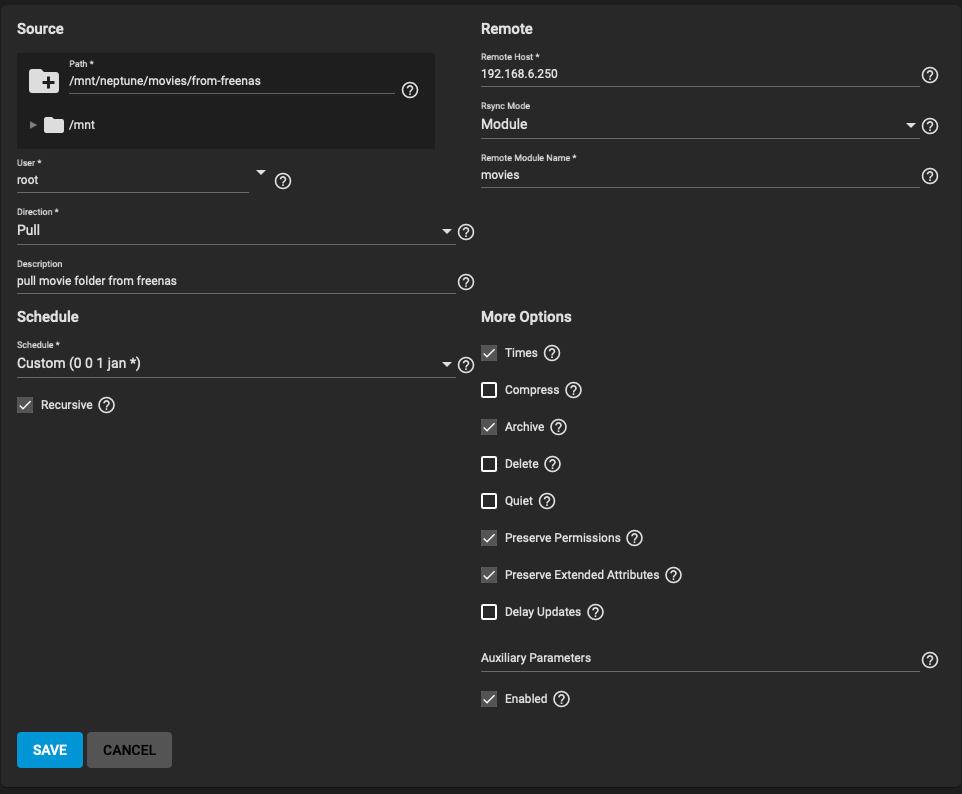Open the Schedule dropdown showing Custom
Viewport: 962px width, 794px height.
[x=235, y=364]
